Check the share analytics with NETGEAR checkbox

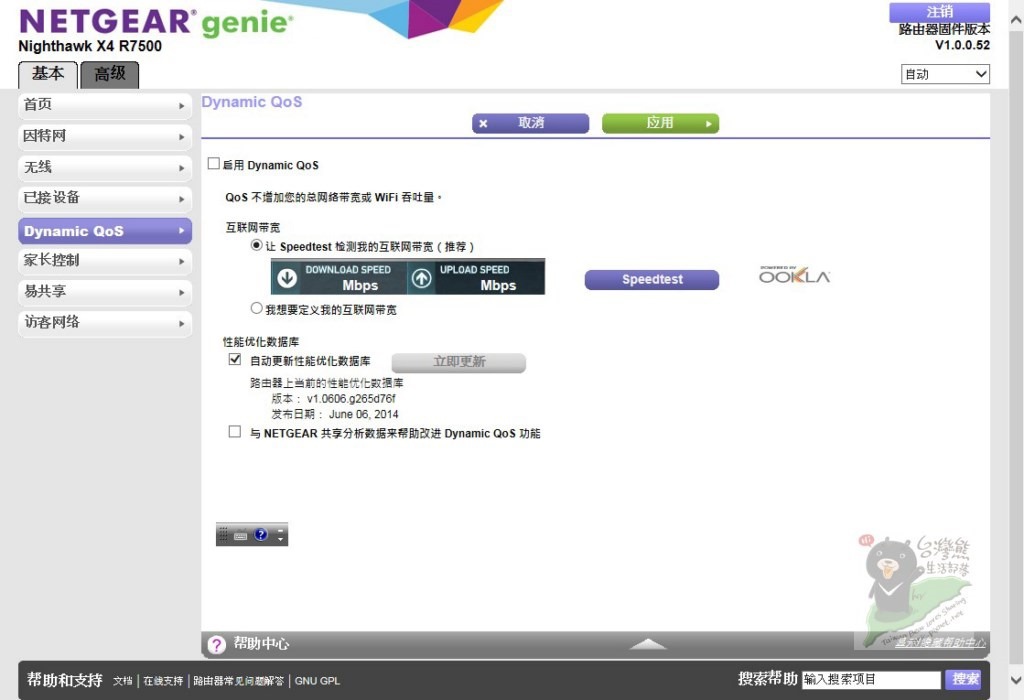point(234,432)
